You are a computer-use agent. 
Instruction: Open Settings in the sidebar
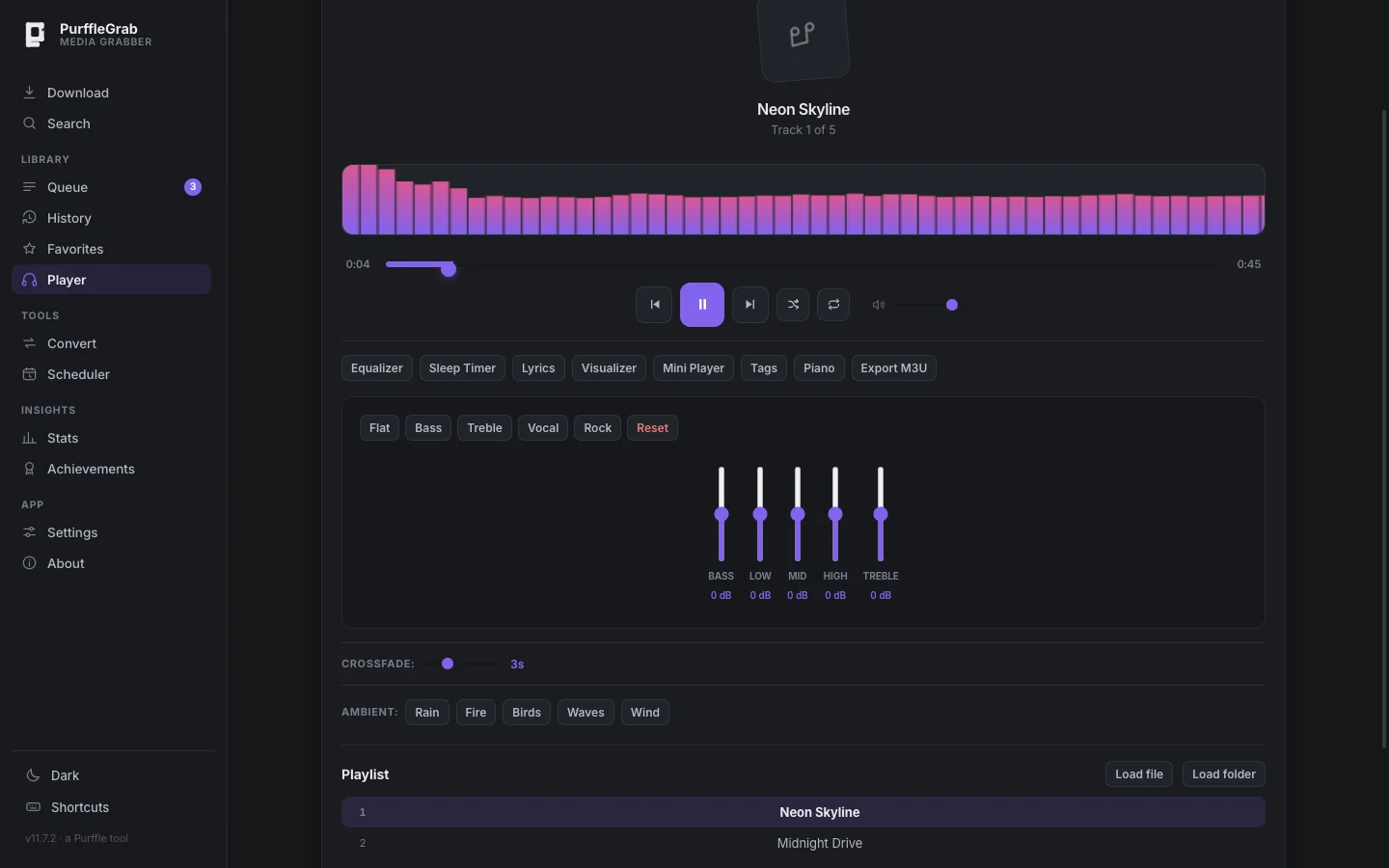pyautogui.click(x=111, y=532)
